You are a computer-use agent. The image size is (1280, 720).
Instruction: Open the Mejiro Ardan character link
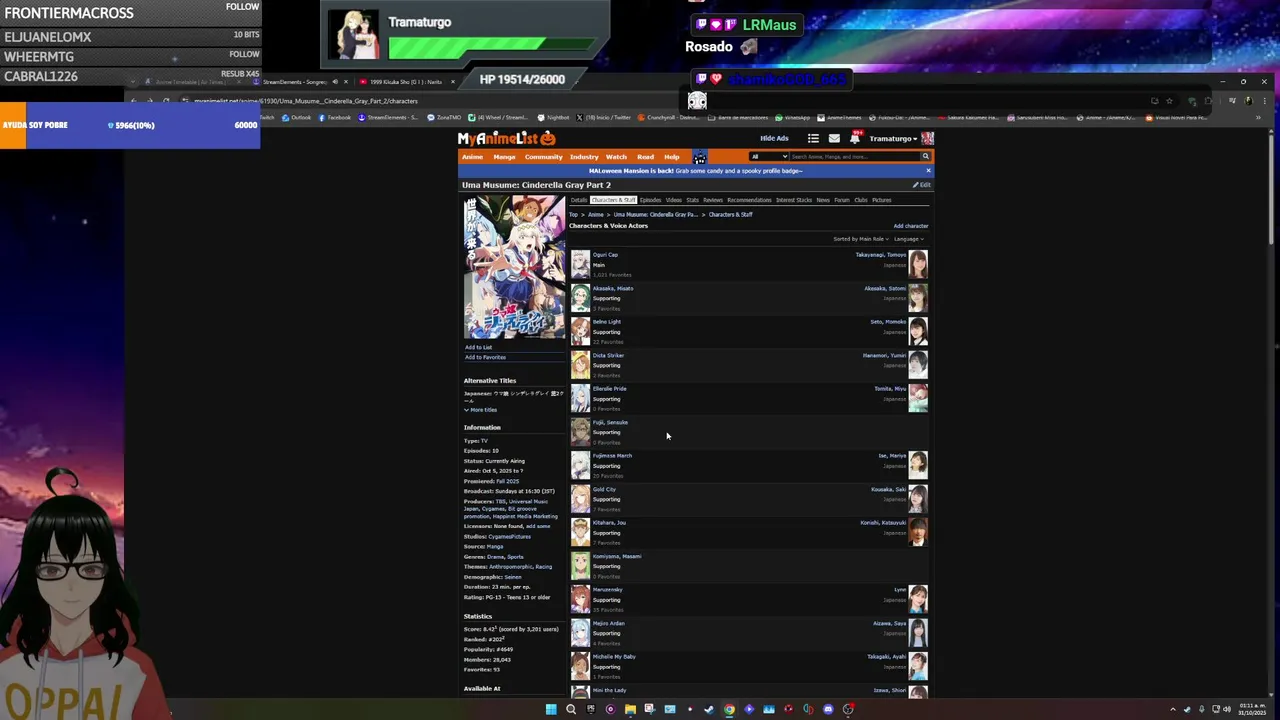click(x=608, y=623)
